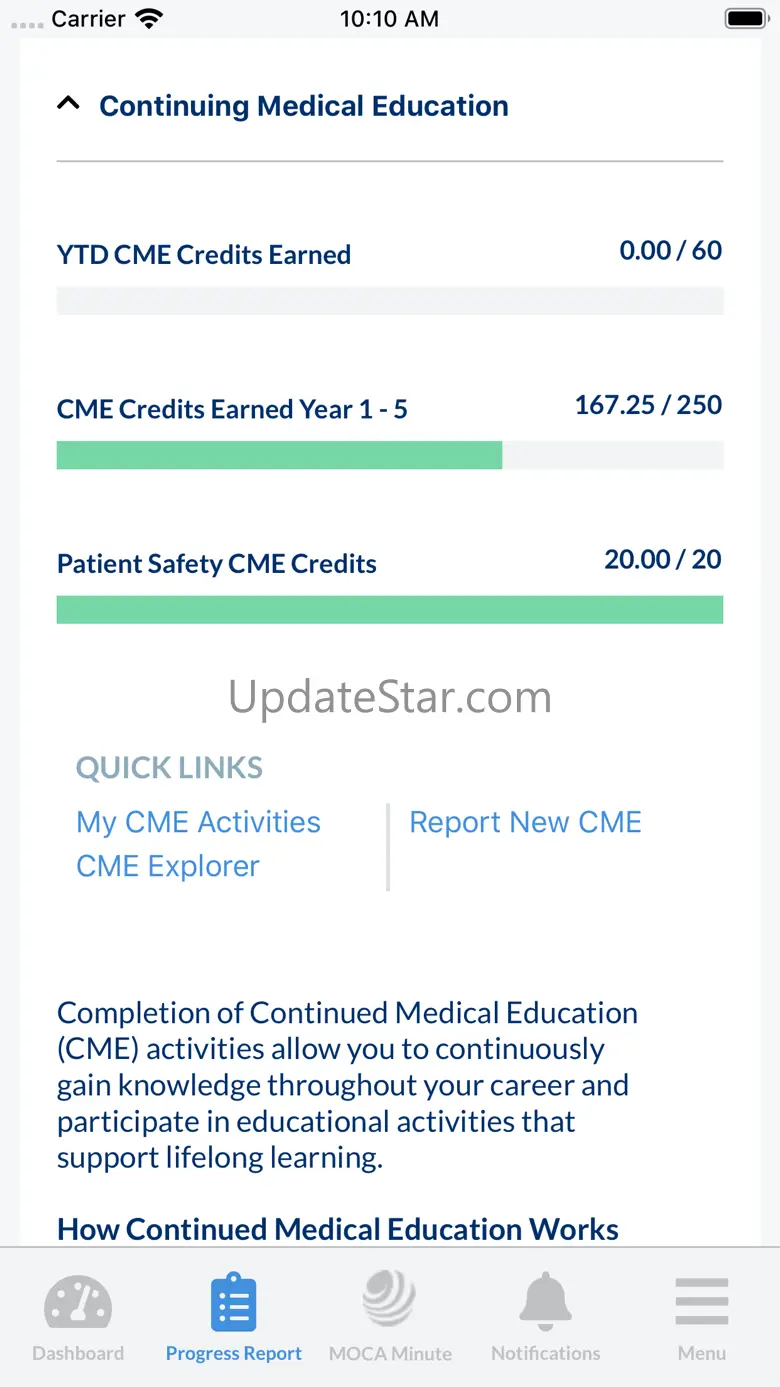Open My CME Activities link

(198, 822)
